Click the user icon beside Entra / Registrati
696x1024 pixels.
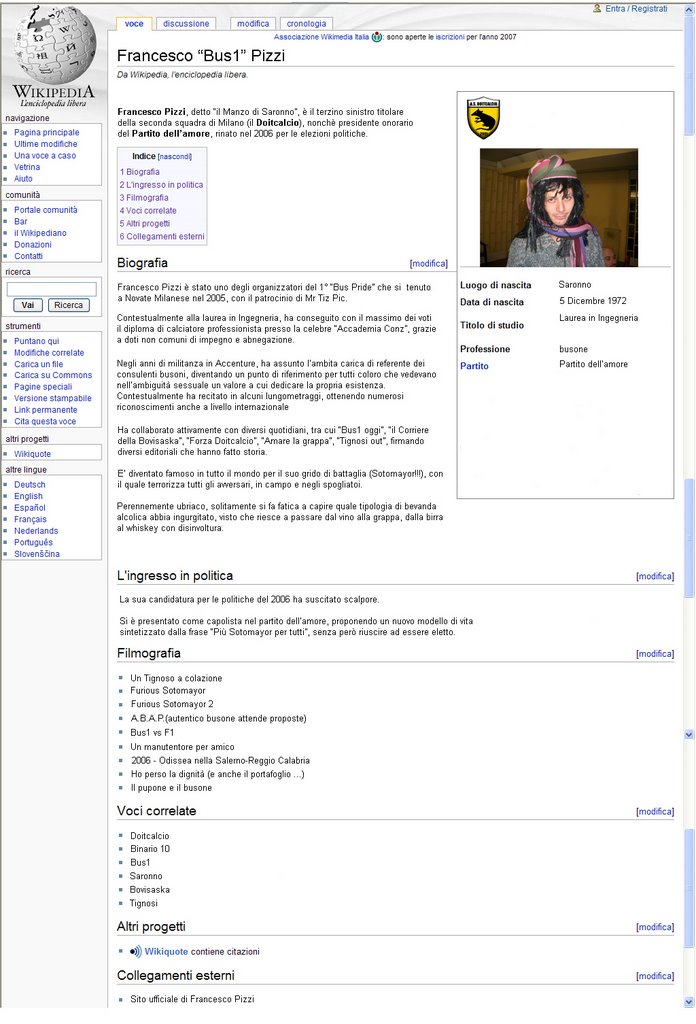[597, 8]
